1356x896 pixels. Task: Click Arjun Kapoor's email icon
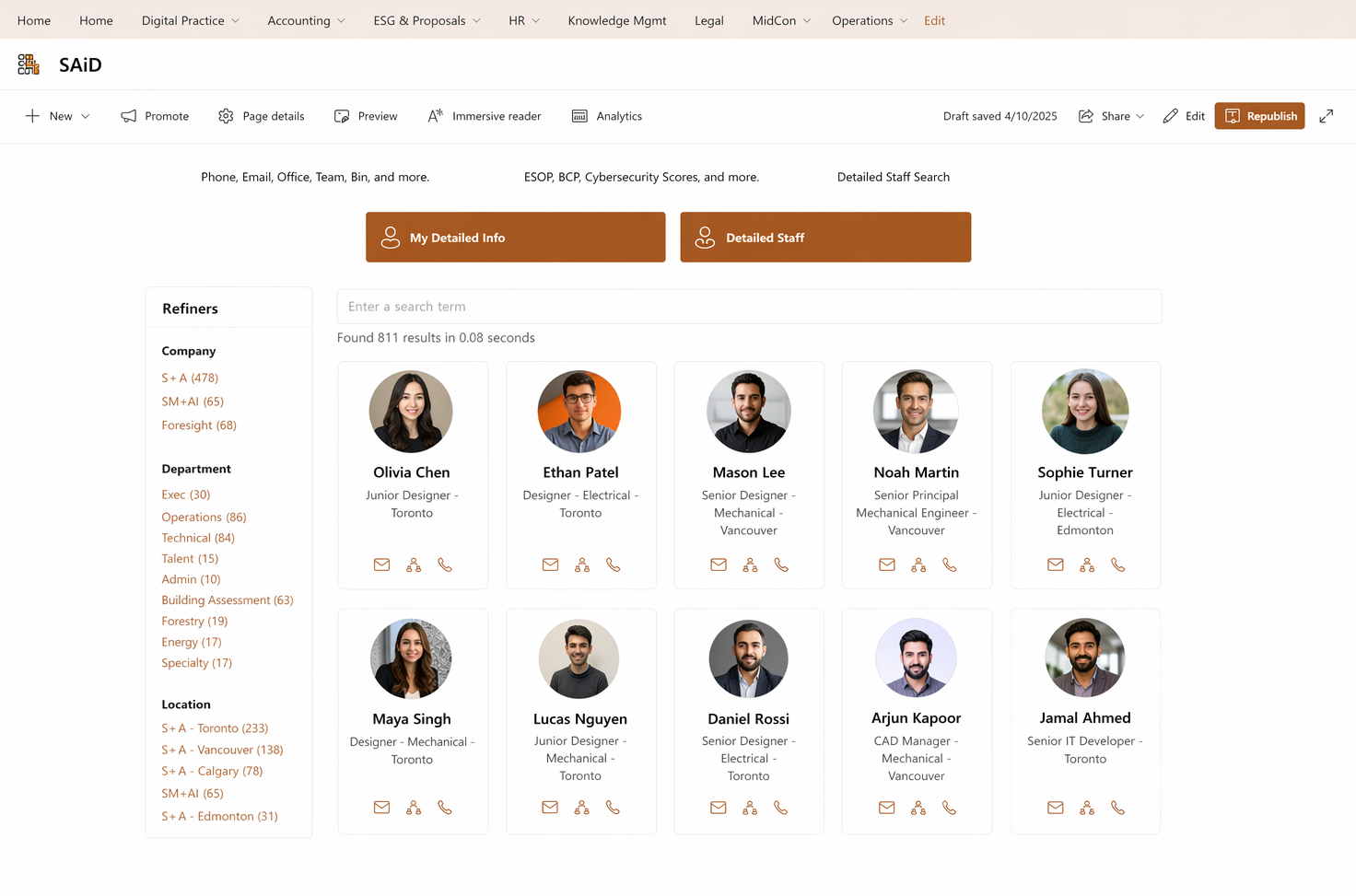[887, 808]
